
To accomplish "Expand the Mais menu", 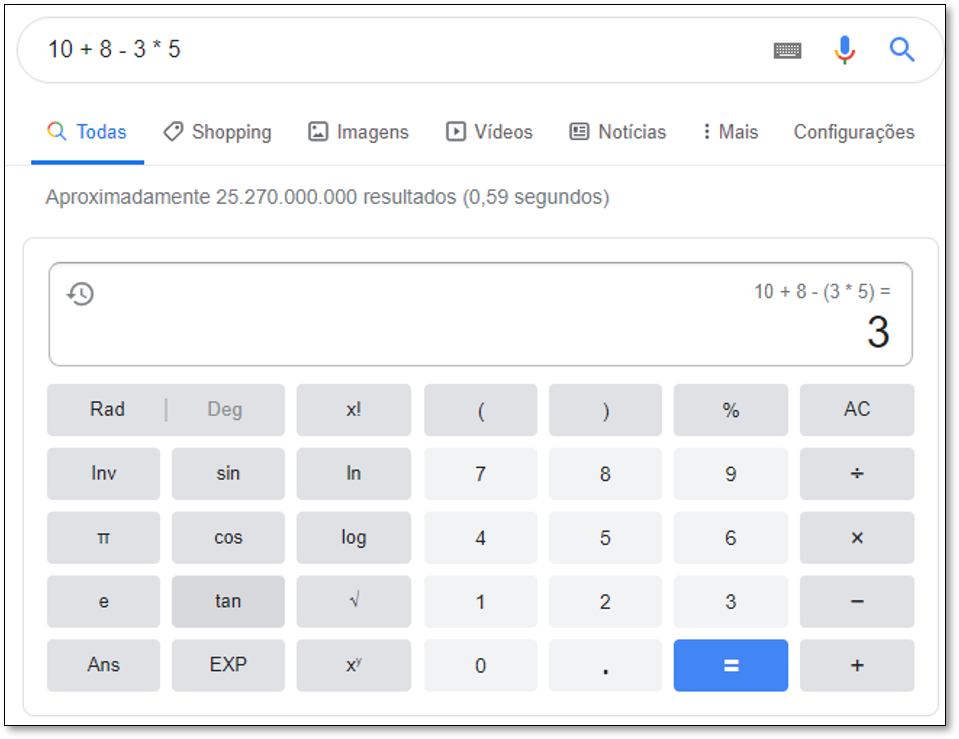I will point(730,132).
